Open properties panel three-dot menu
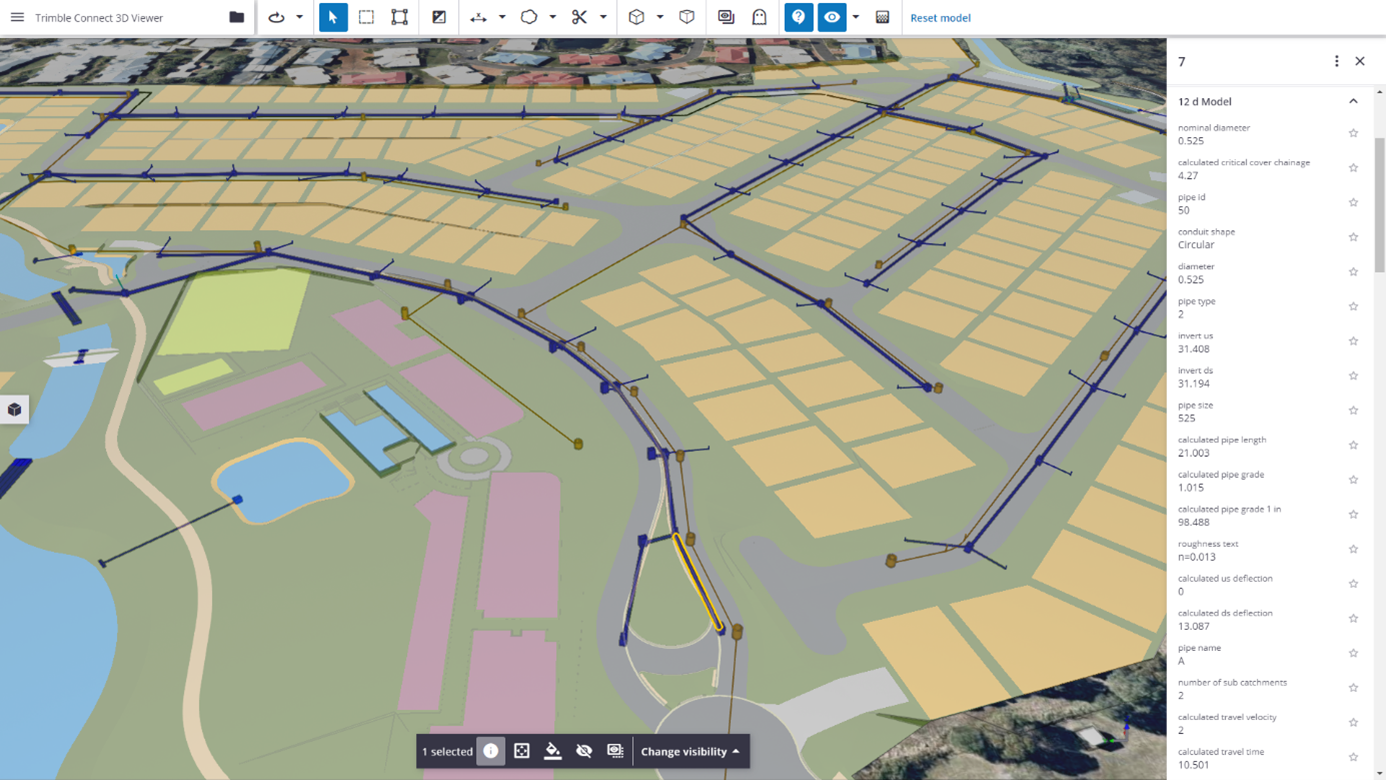The height and width of the screenshot is (780, 1386). [1337, 61]
